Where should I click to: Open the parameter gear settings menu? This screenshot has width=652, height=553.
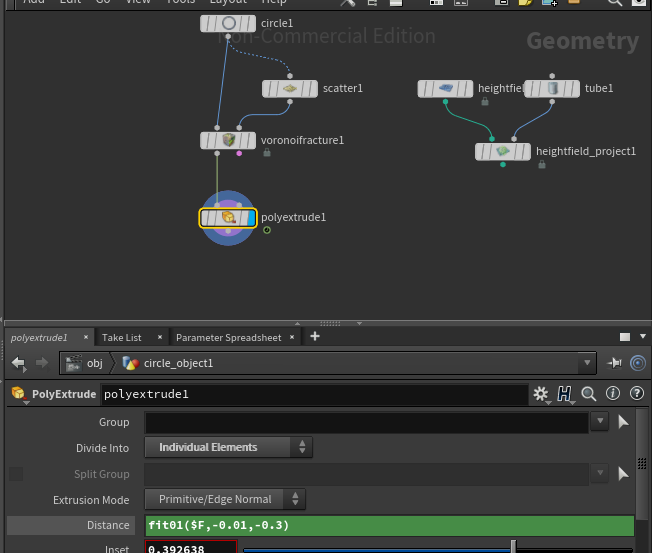click(x=541, y=394)
